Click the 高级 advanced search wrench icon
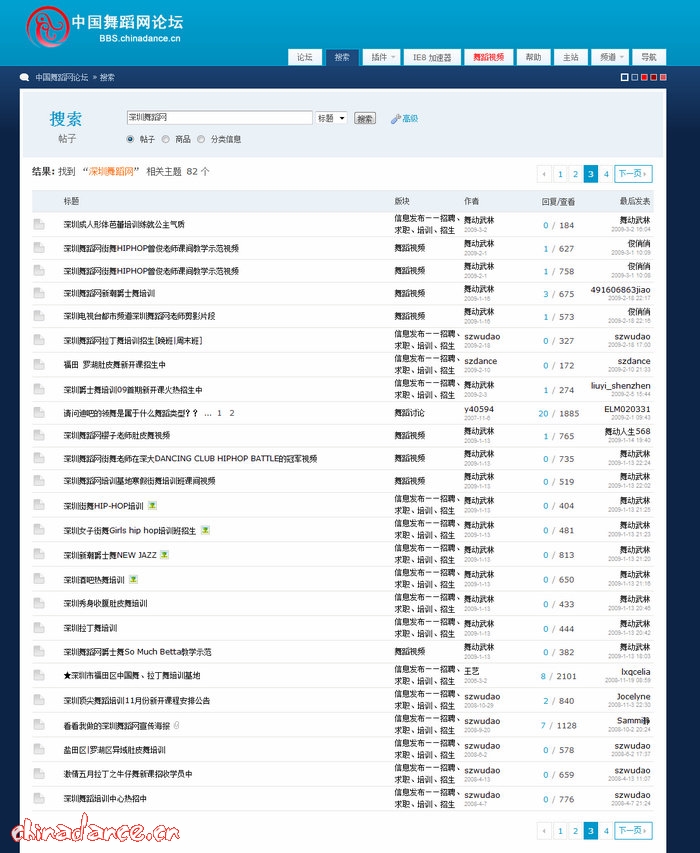 (395, 119)
